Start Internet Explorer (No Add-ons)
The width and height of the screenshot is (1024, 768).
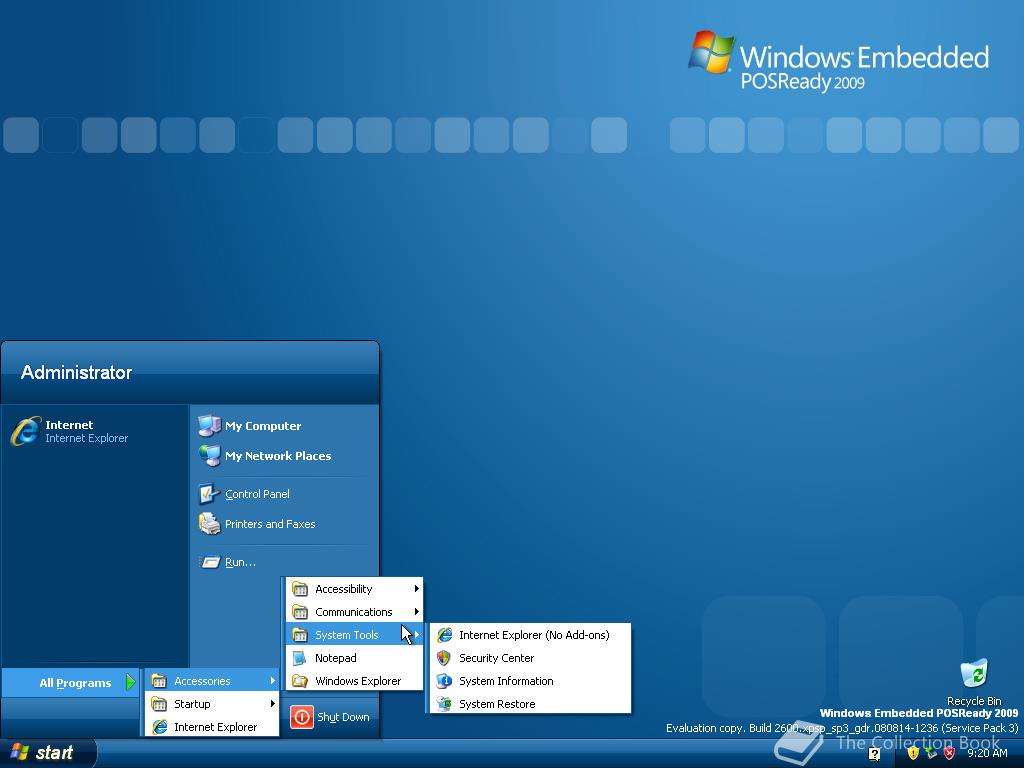tap(530, 635)
